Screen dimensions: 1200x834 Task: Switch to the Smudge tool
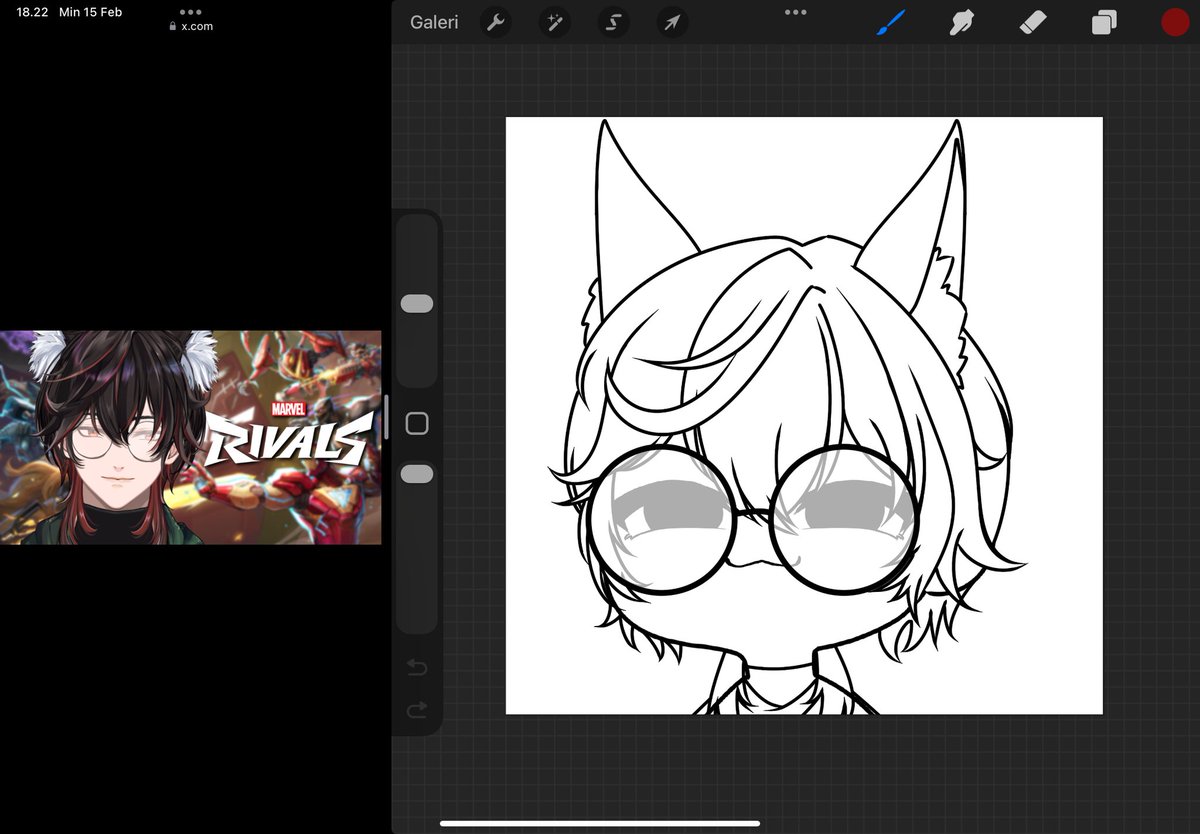[x=962, y=21]
